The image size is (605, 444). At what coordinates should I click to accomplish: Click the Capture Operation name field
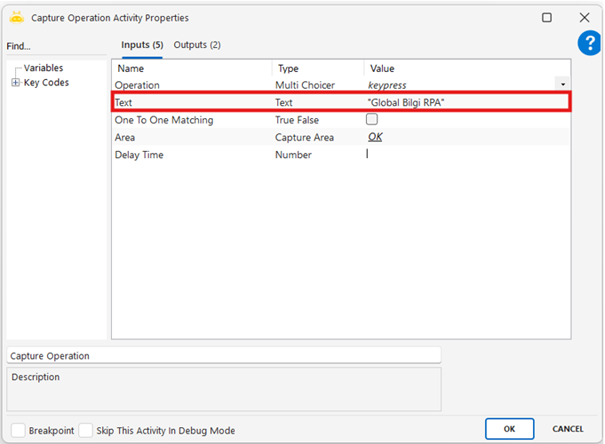pos(223,355)
